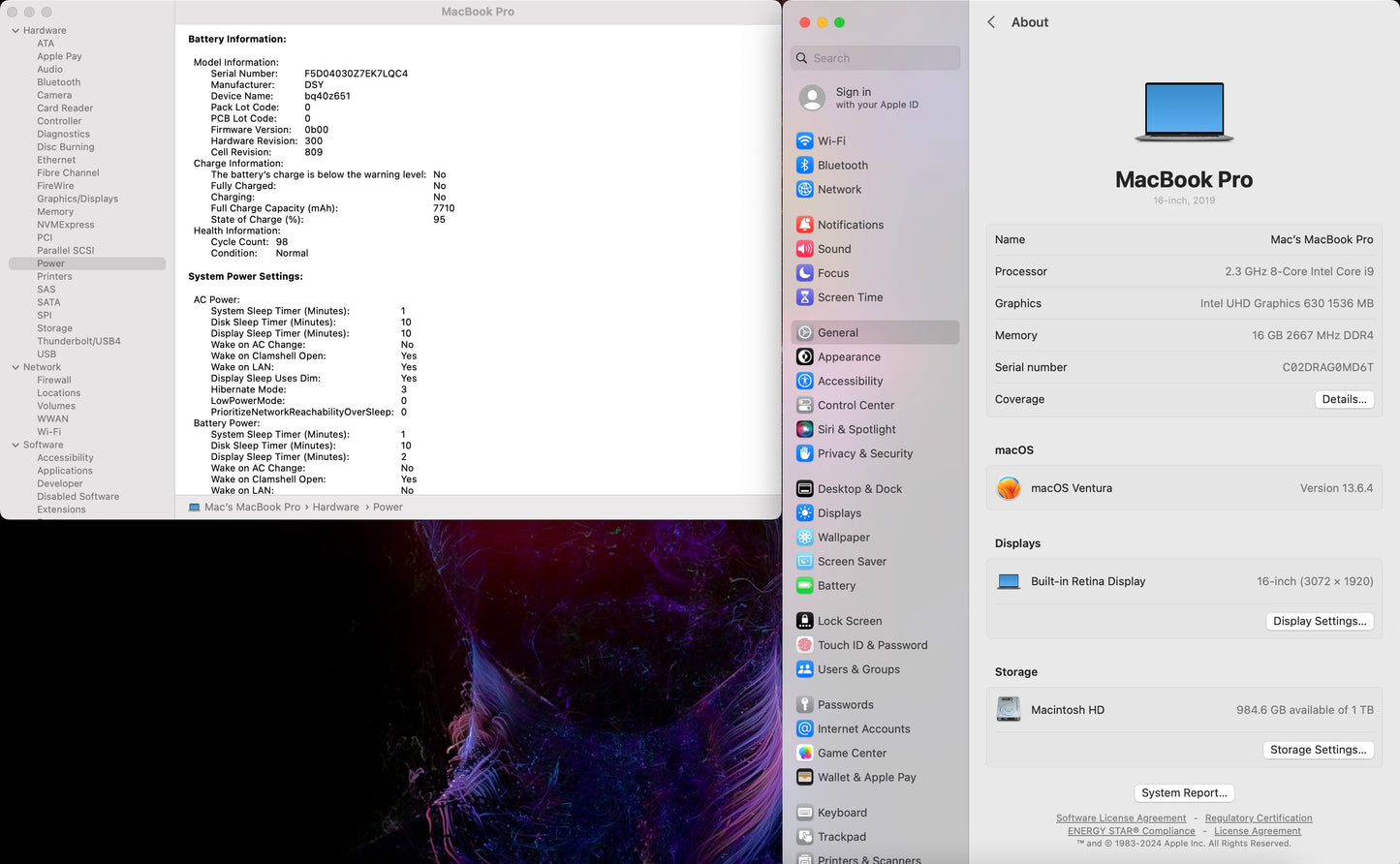
Task: Select the Screen Time hourglass icon
Action: coord(804,297)
